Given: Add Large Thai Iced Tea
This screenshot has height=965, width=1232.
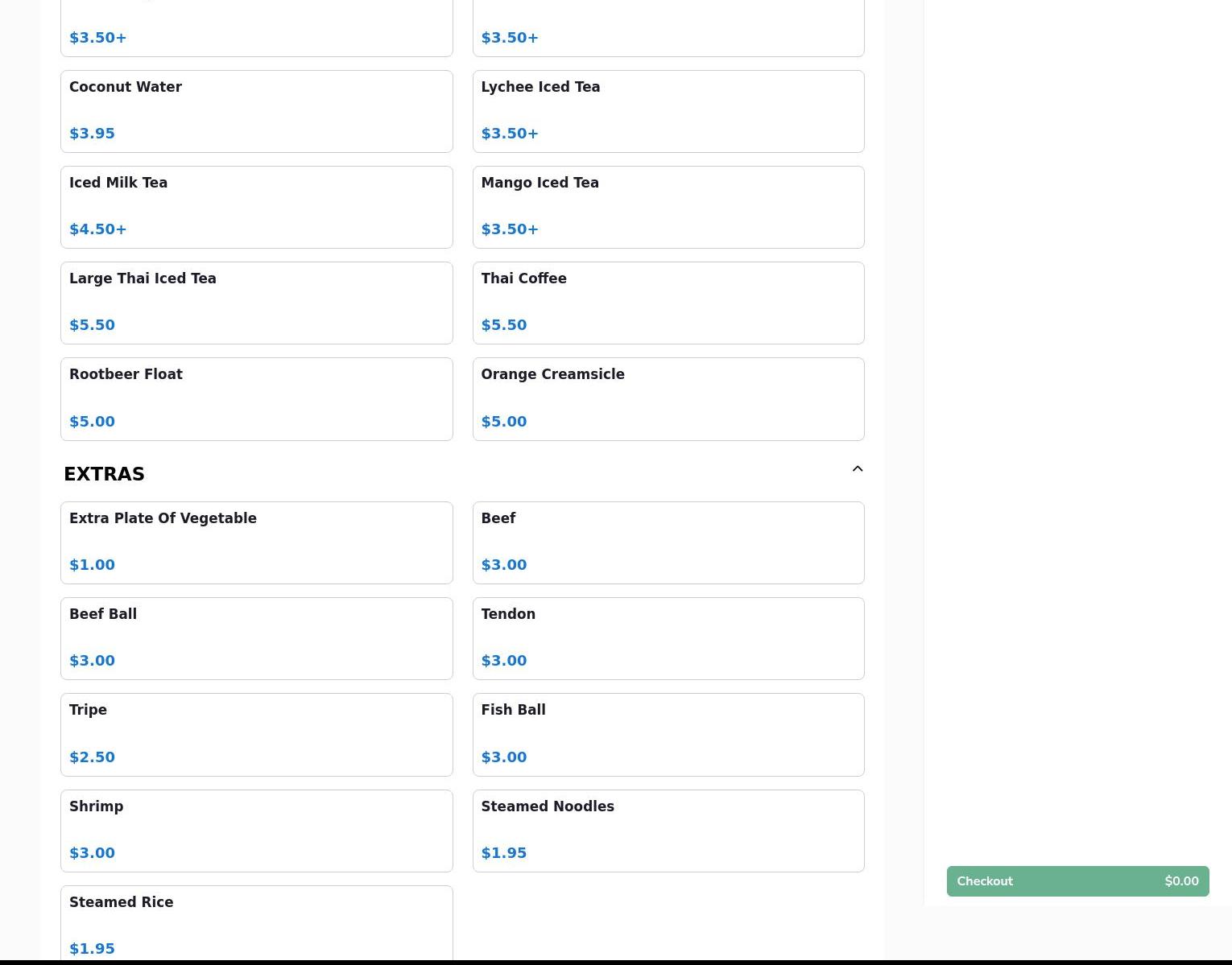Looking at the screenshot, I should pyautogui.click(x=256, y=303).
